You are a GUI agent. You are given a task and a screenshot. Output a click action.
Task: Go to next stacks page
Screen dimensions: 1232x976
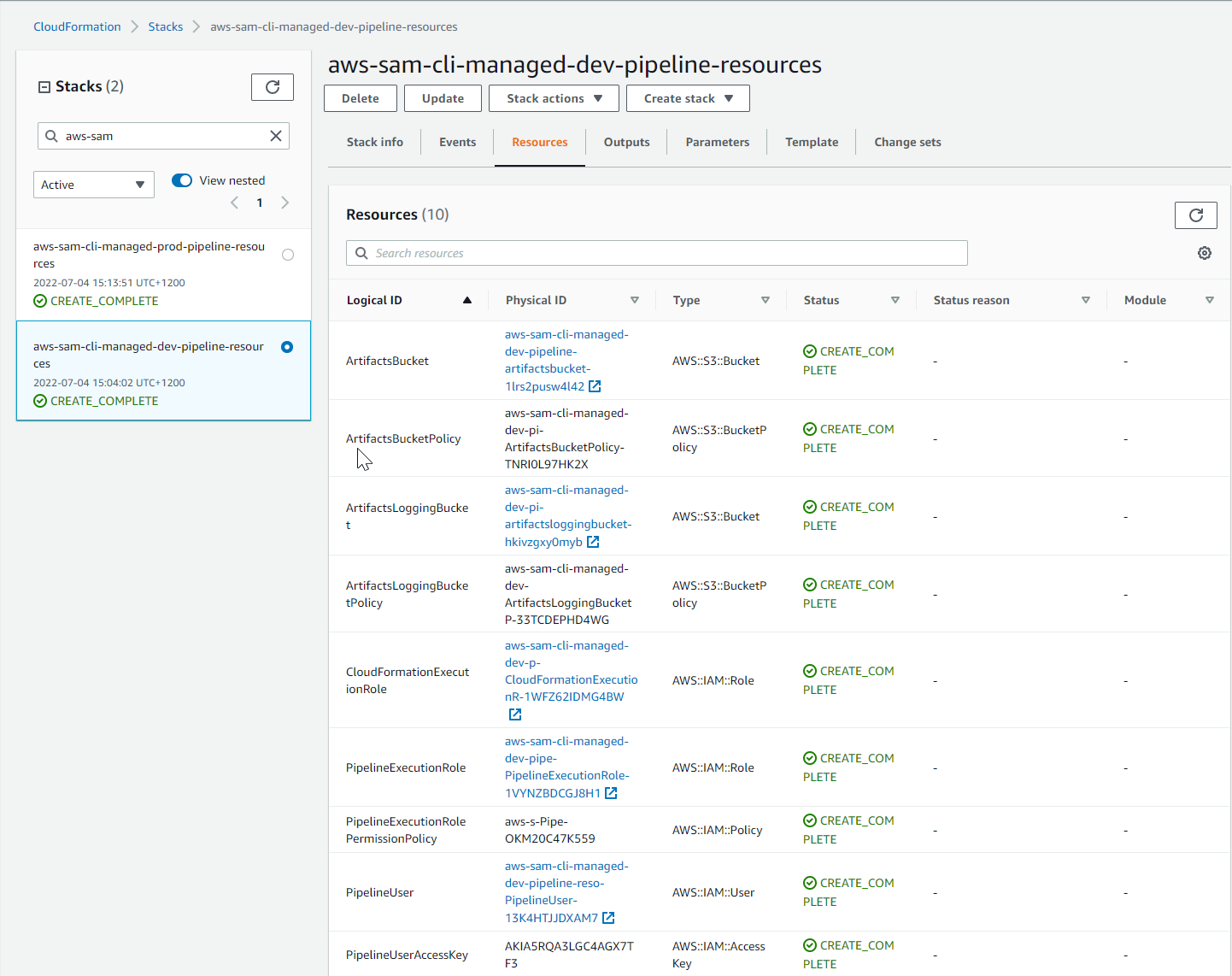pos(285,203)
